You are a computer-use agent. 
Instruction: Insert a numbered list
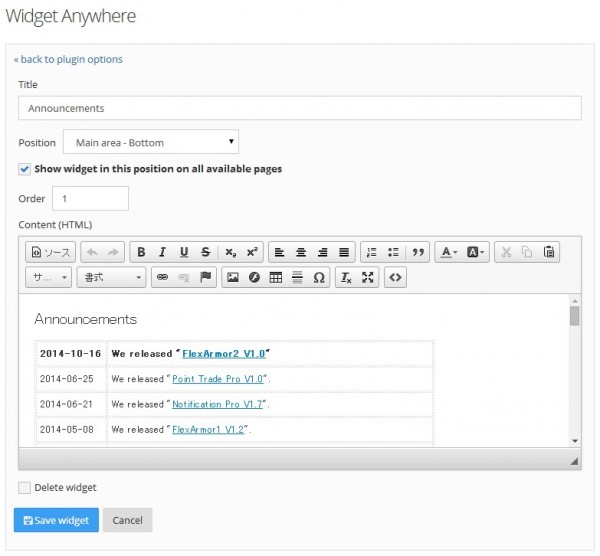pos(372,252)
